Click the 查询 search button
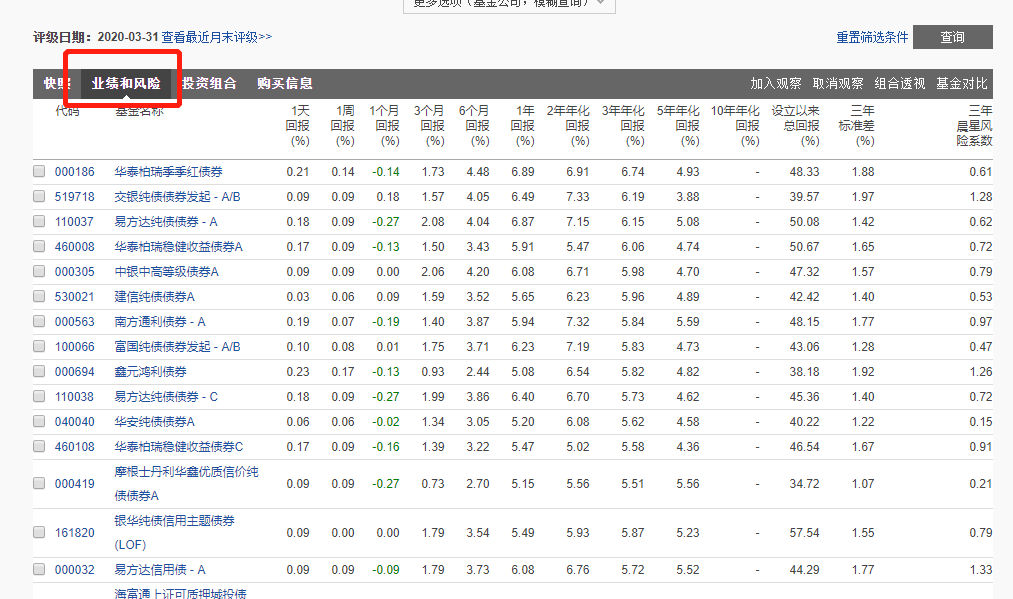Viewport: 1013px width, 599px height. [952, 37]
